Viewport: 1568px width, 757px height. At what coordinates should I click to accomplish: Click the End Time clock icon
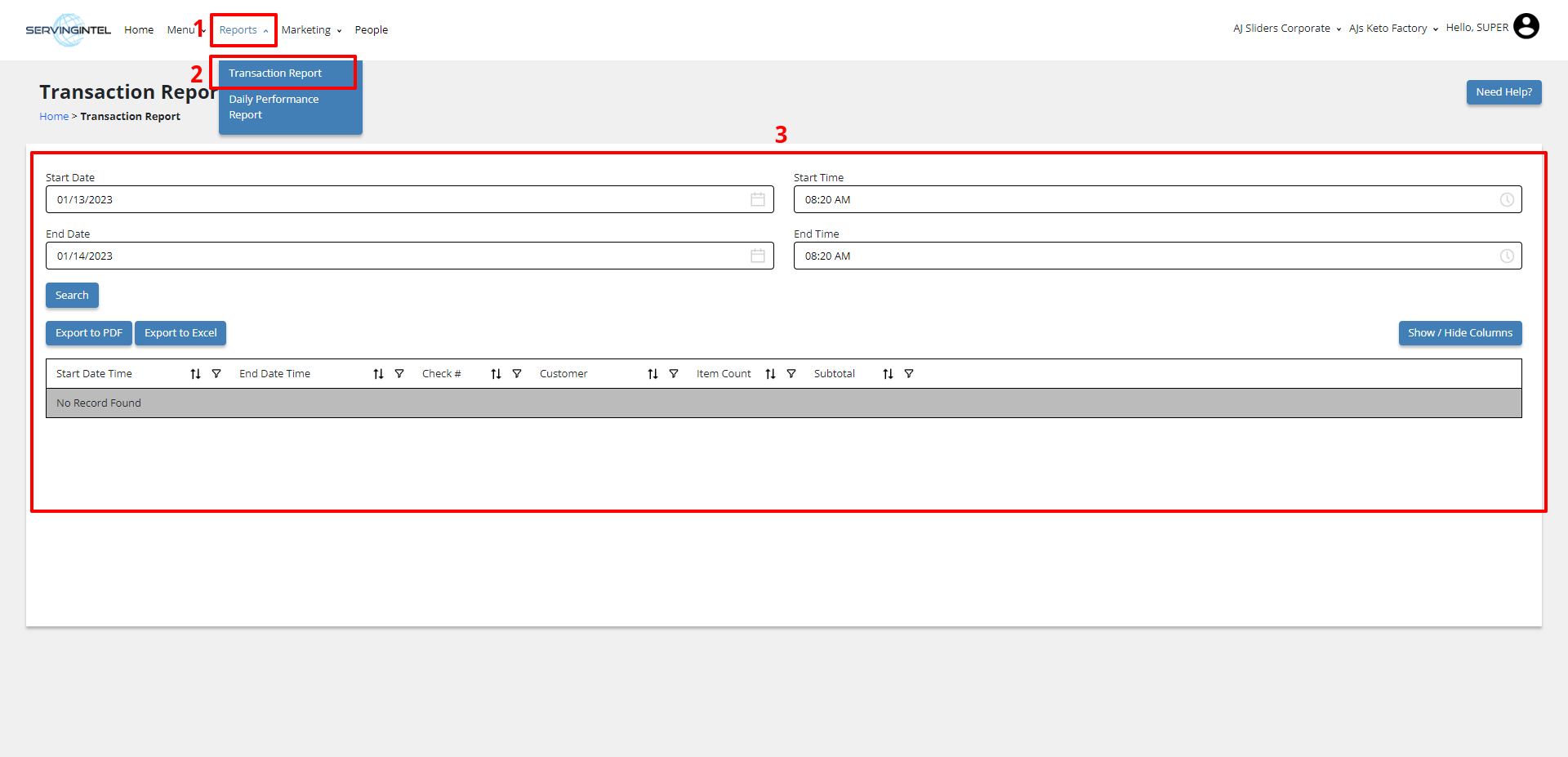tap(1507, 256)
